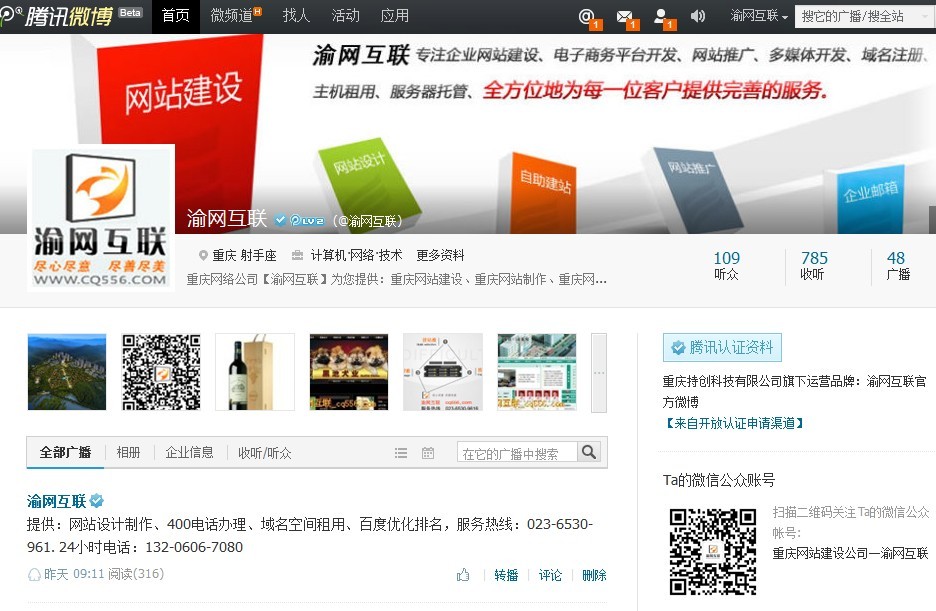
Task: Open the calendar date filter icon
Action: pyautogui.click(x=428, y=453)
